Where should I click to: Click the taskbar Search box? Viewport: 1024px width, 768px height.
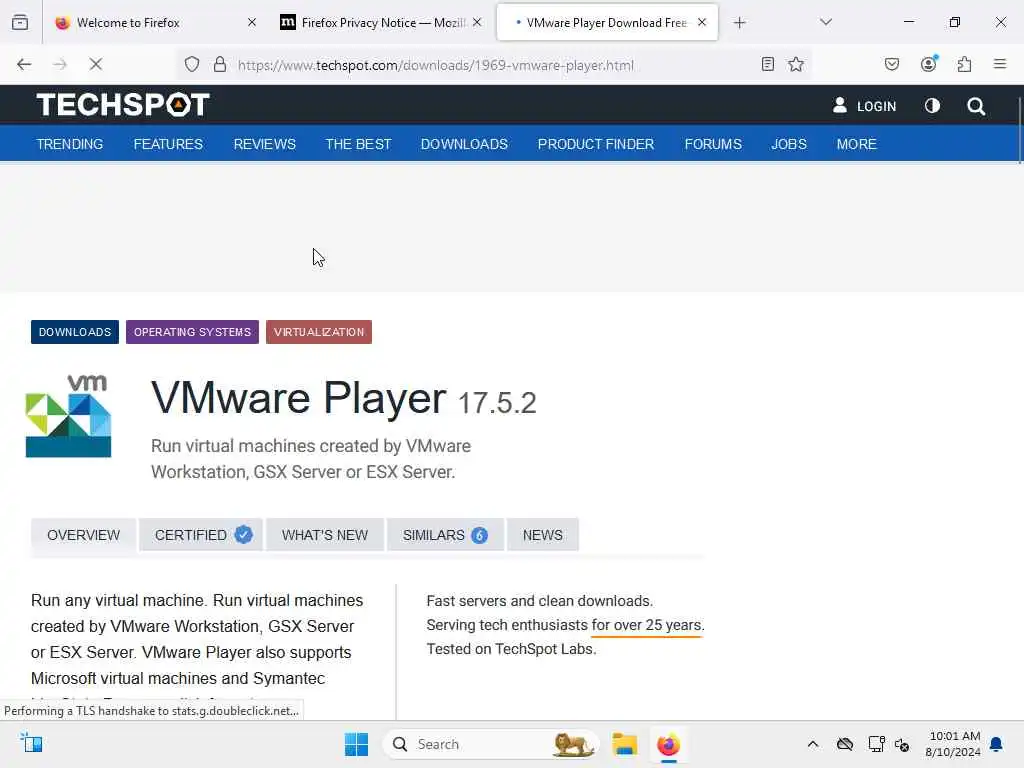[491, 744]
